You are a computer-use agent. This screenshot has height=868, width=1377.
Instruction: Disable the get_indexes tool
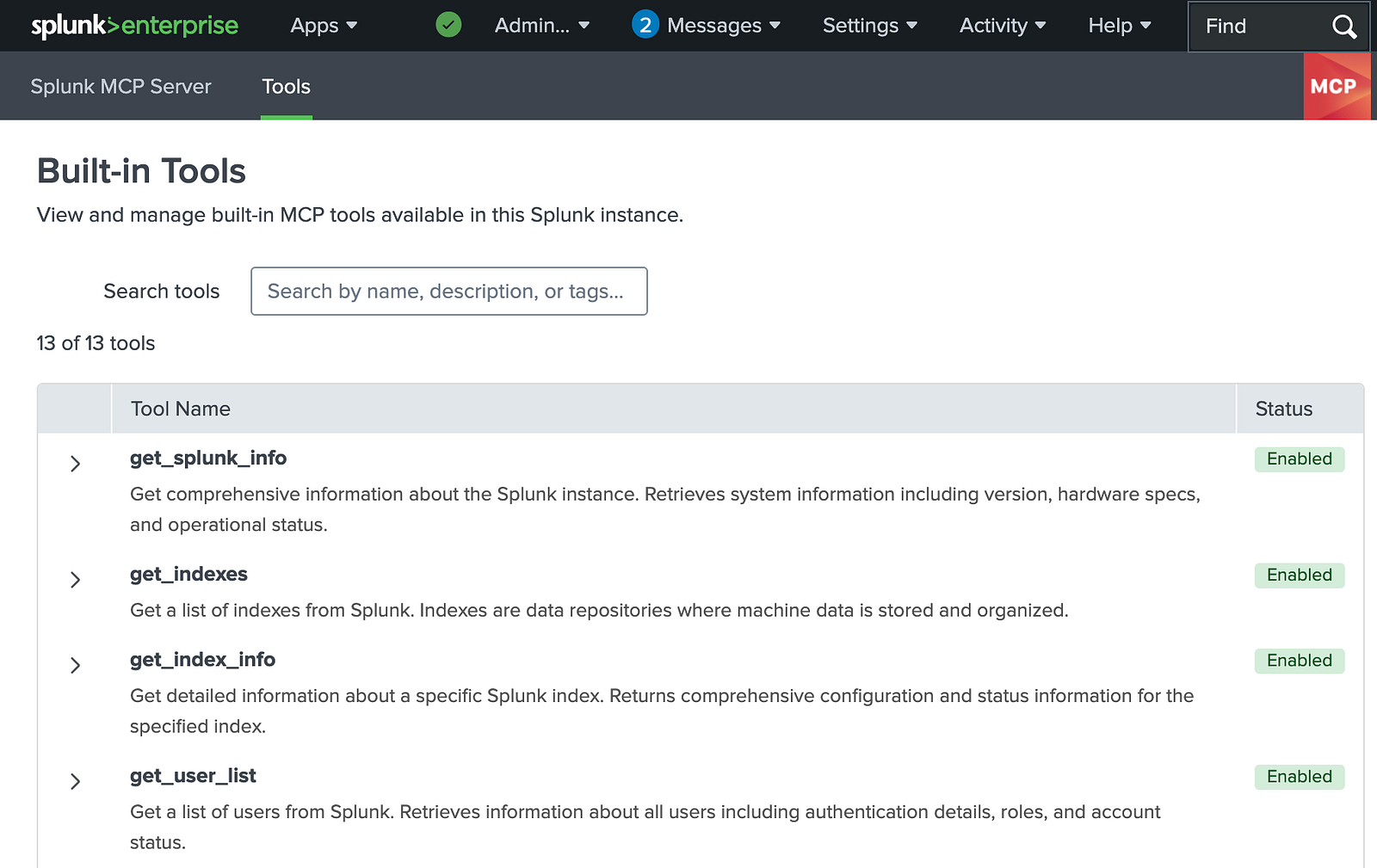[x=1299, y=575]
